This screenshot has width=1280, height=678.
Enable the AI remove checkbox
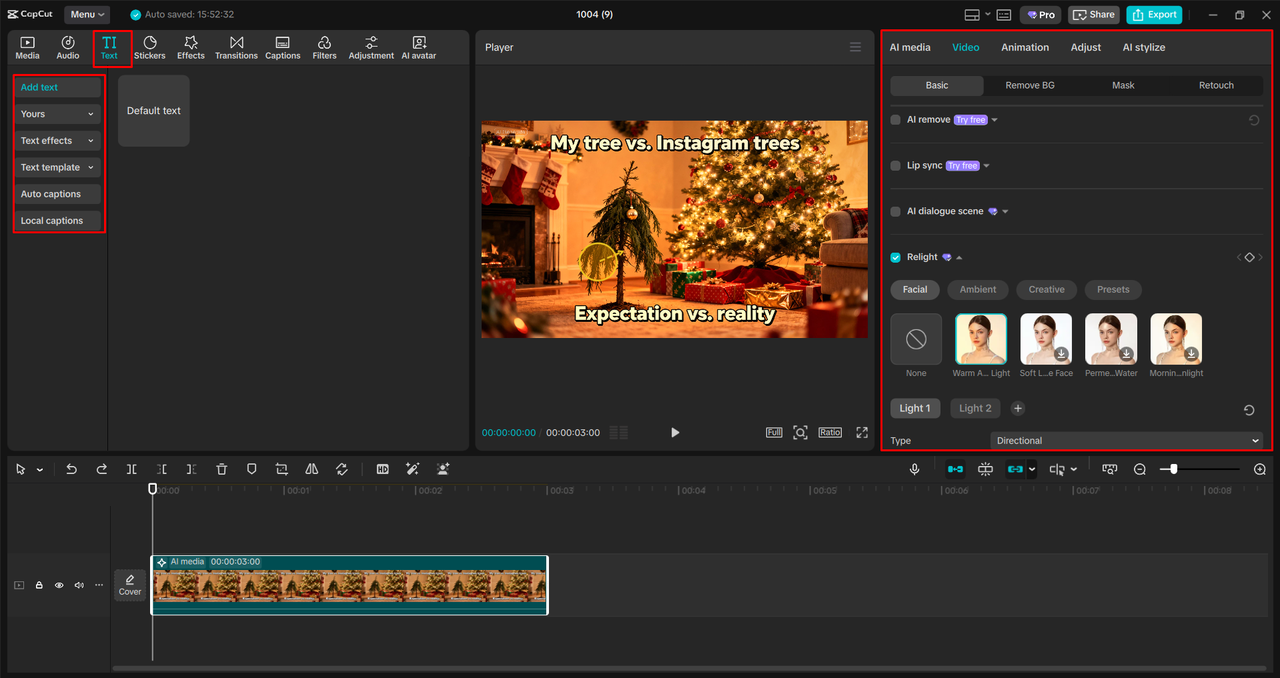click(x=895, y=119)
